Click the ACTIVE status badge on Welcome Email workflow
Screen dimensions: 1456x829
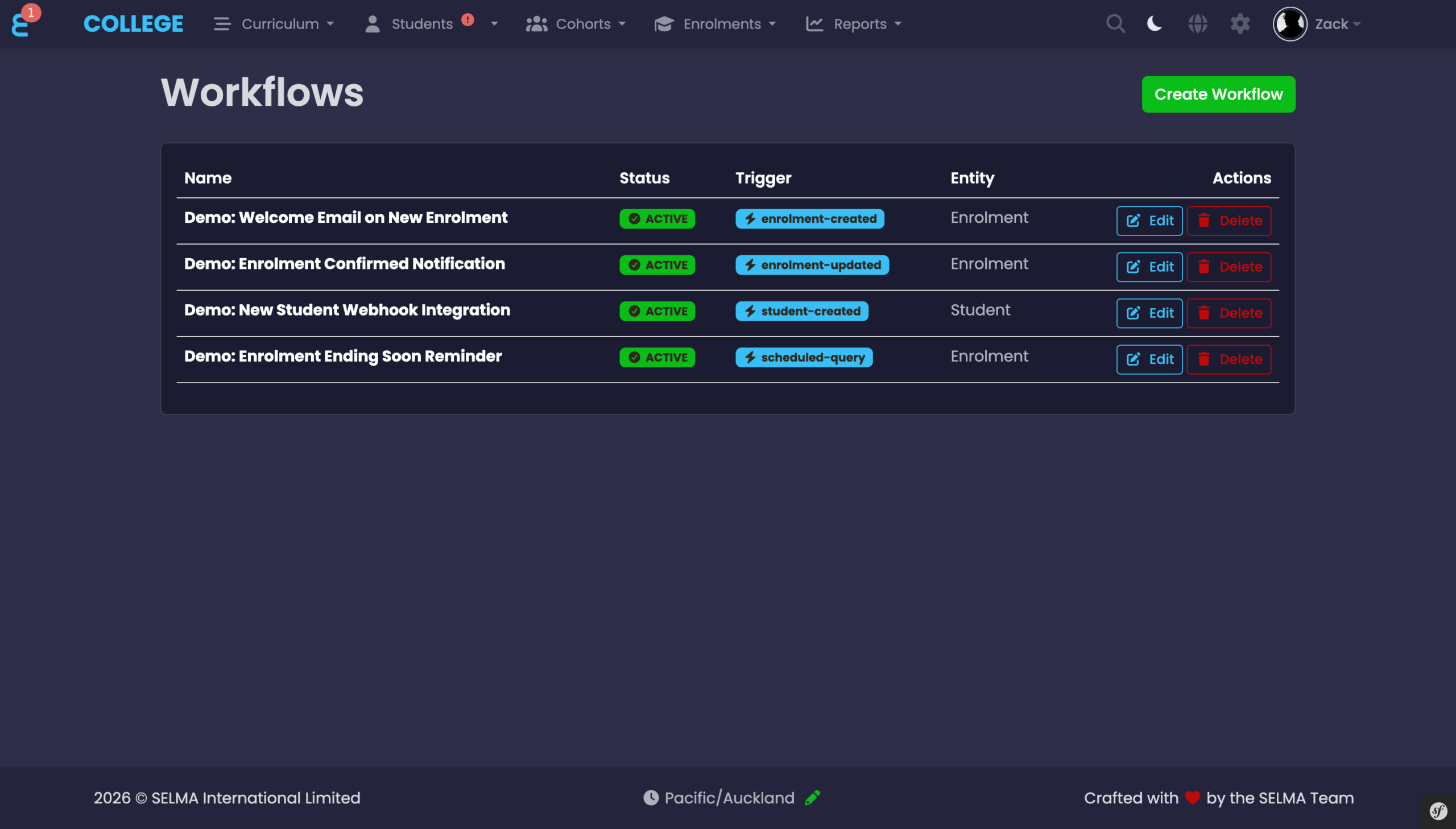click(x=657, y=219)
